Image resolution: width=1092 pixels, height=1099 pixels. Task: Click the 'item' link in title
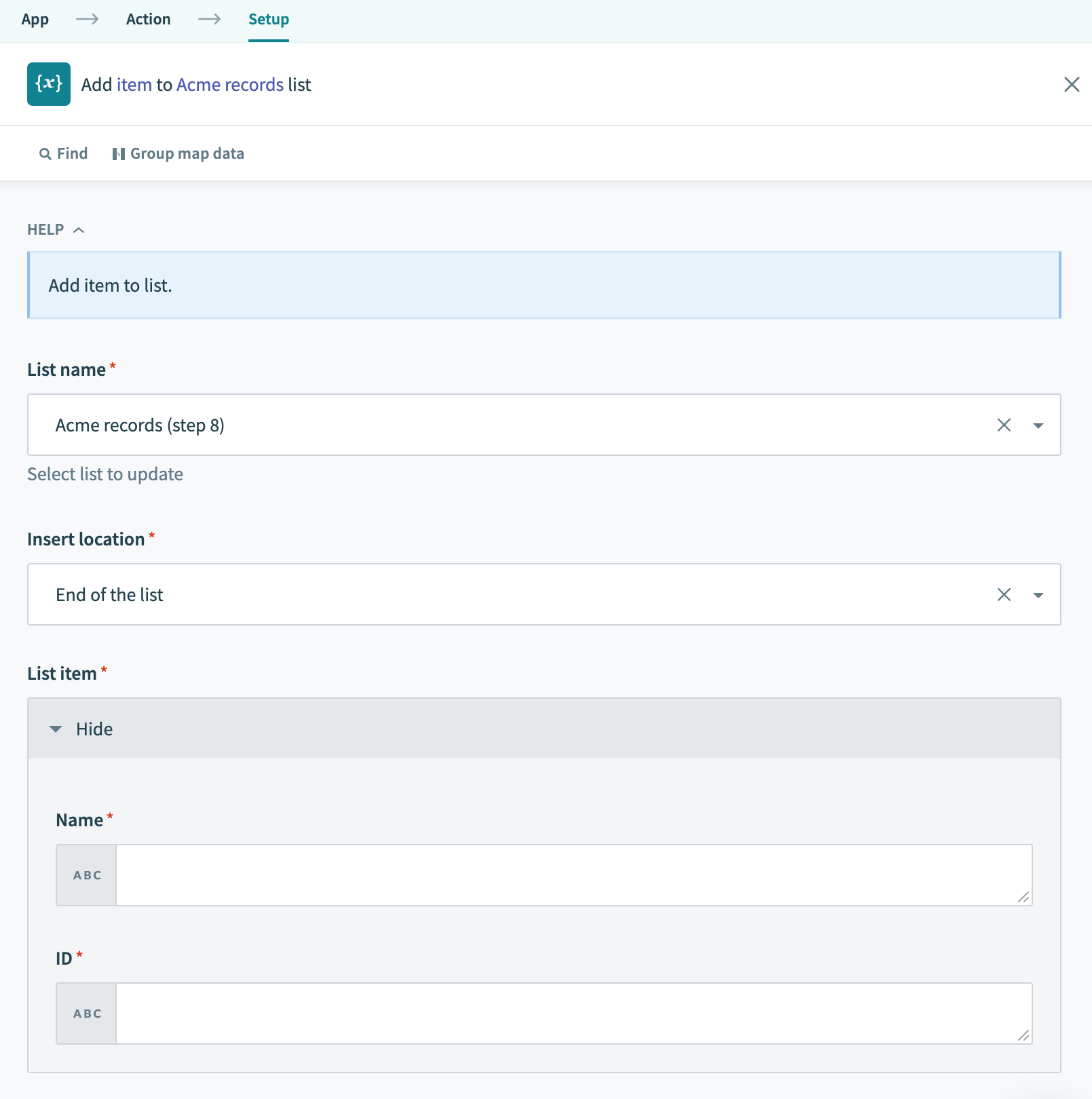[x=134, y=85]
